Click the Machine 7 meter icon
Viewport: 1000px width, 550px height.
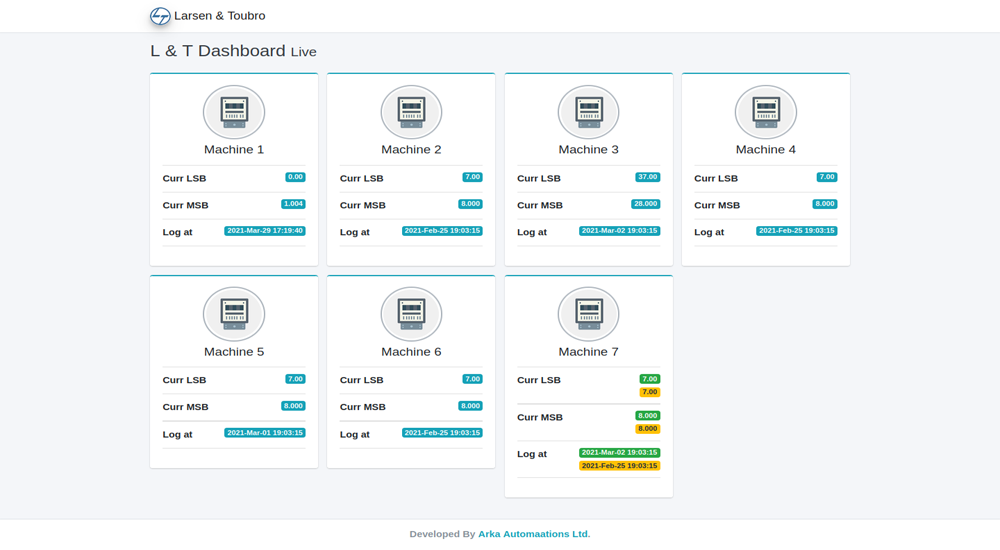click(588, 314)
